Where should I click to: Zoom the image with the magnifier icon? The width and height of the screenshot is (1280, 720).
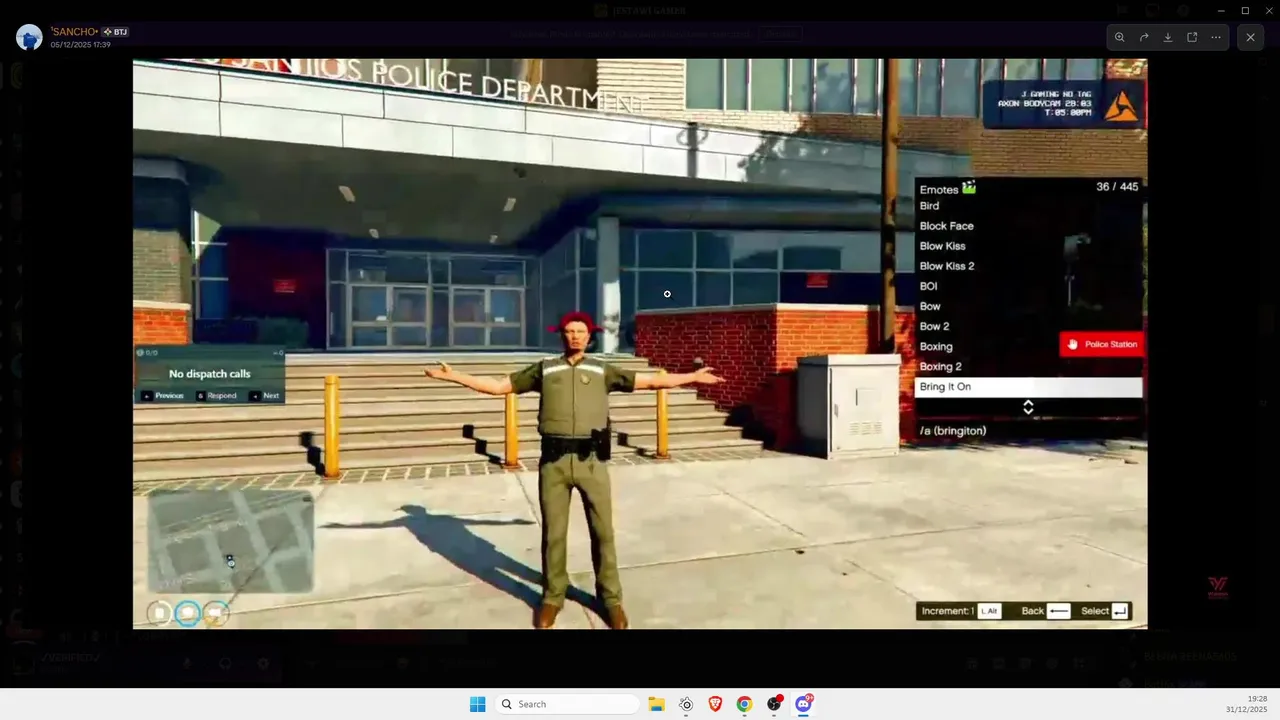(1120, 37)
